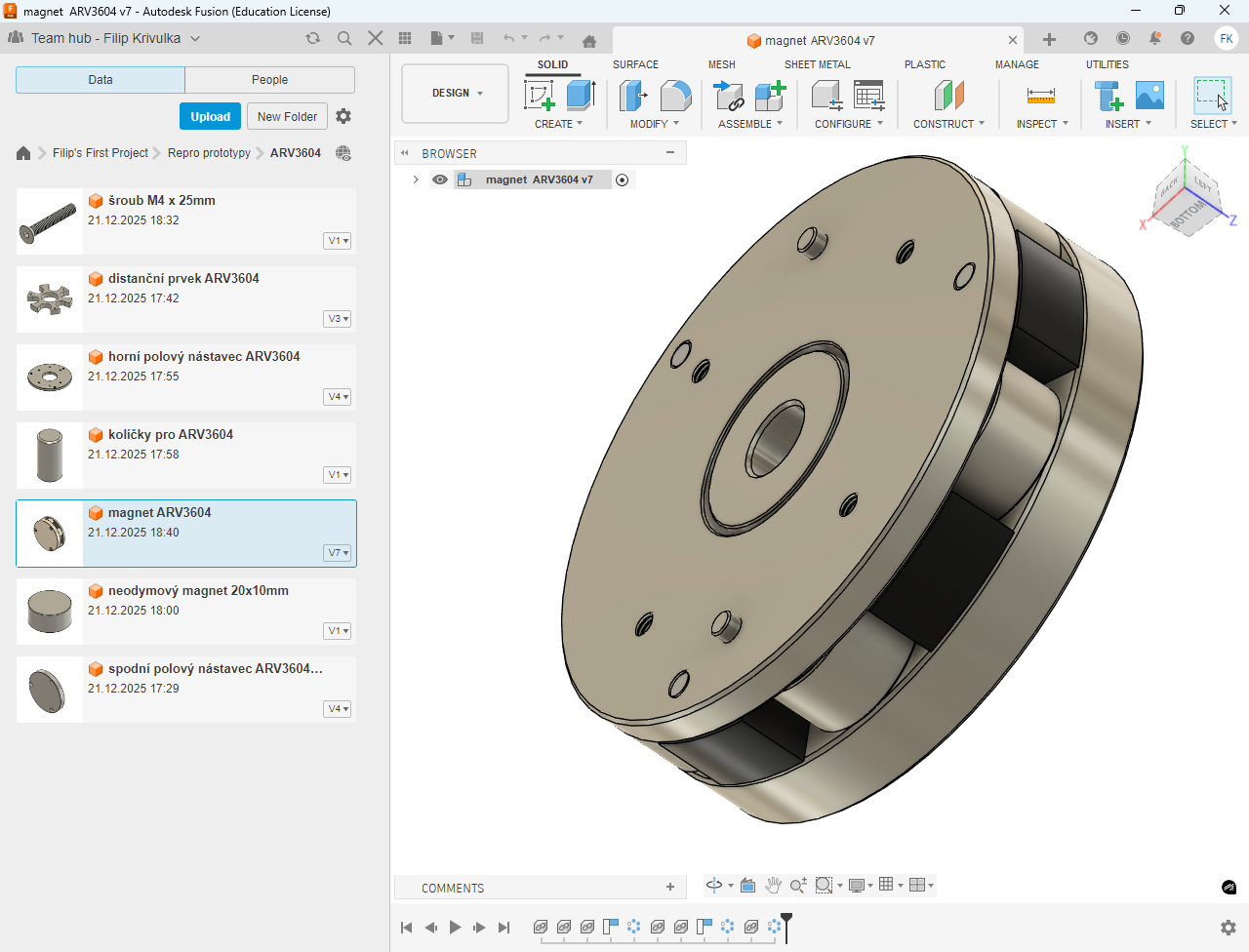1249x952 pixels.
Task: Select the Extrude tool icon
Action: [581, 96]
